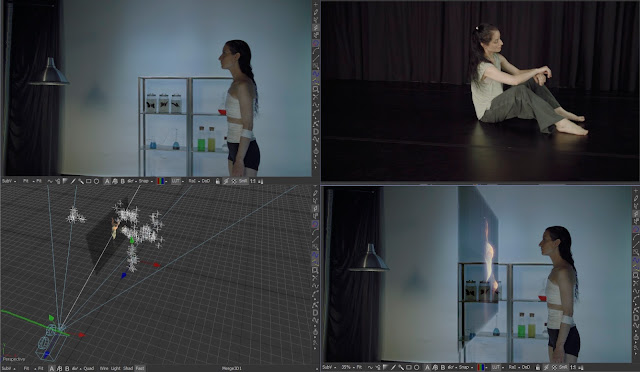
Task: Click blue Z-axis handle on particle transform gizmo
Action: click(x=123, y=276)
